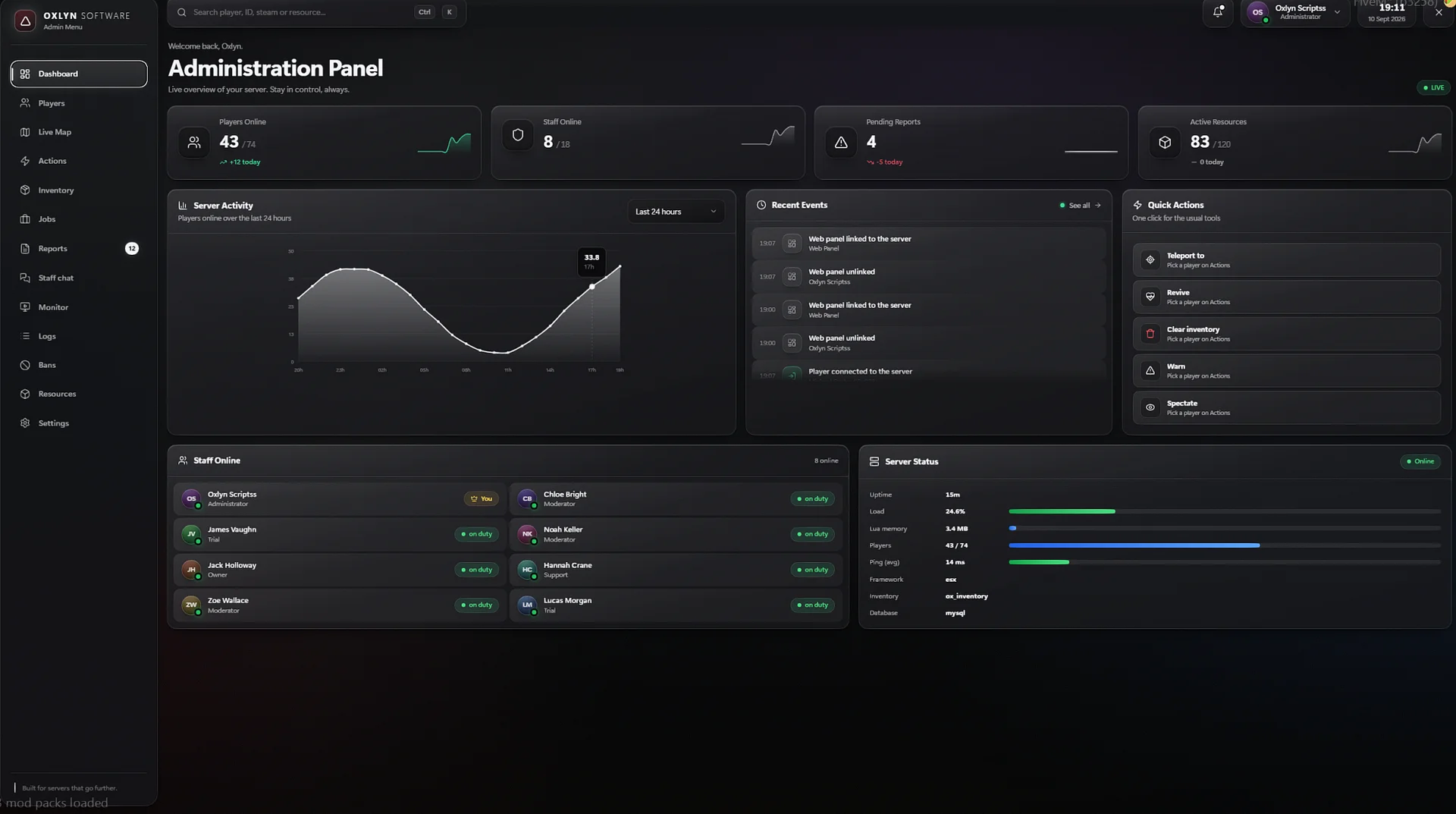Click the LIVE status indicator

click(x=1433, y=88)
